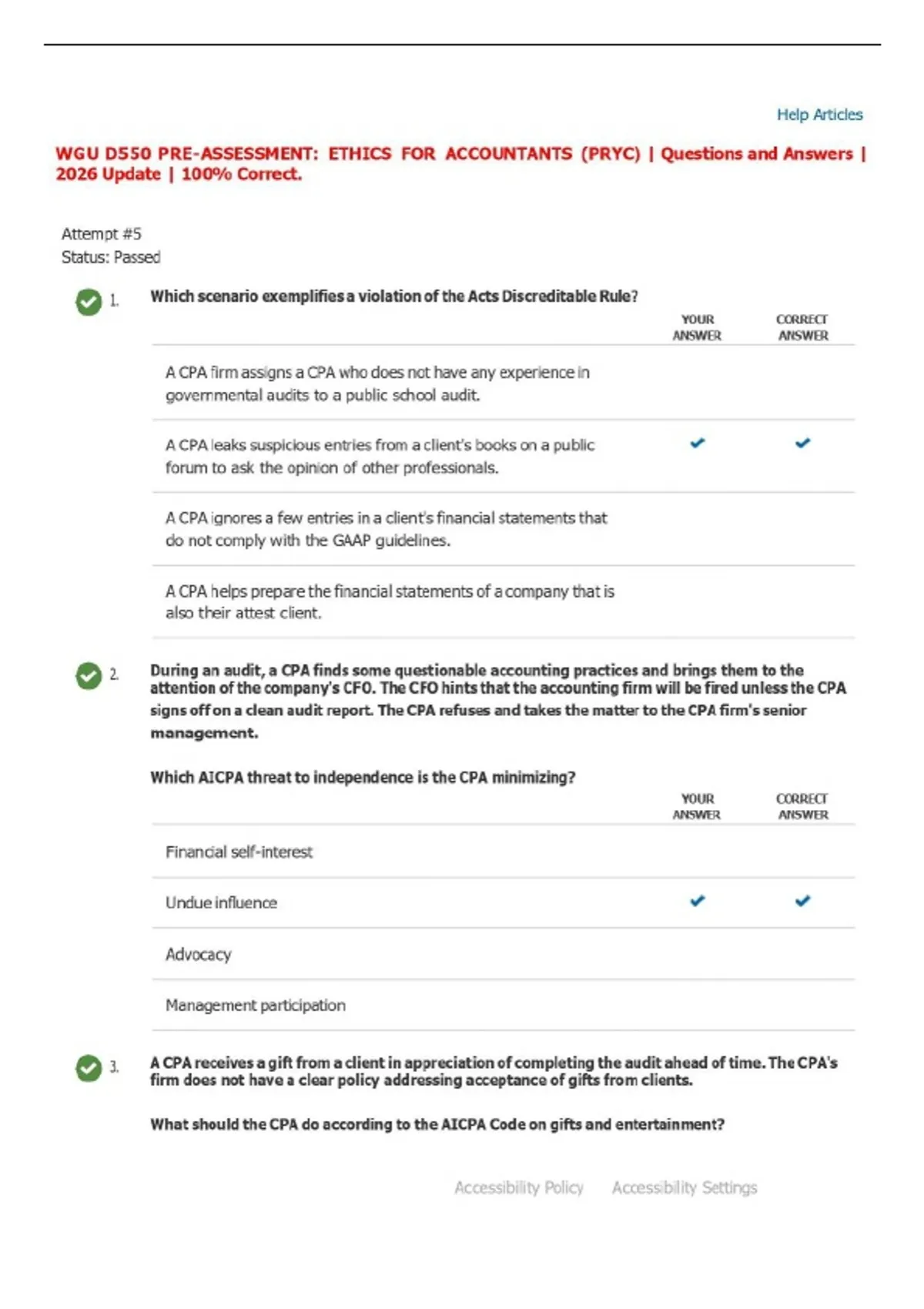Image resolution: width=924 pixels, height=1309 pixels.
Task: Select the Undue influence answer option
Action: [x=503, y=902]
